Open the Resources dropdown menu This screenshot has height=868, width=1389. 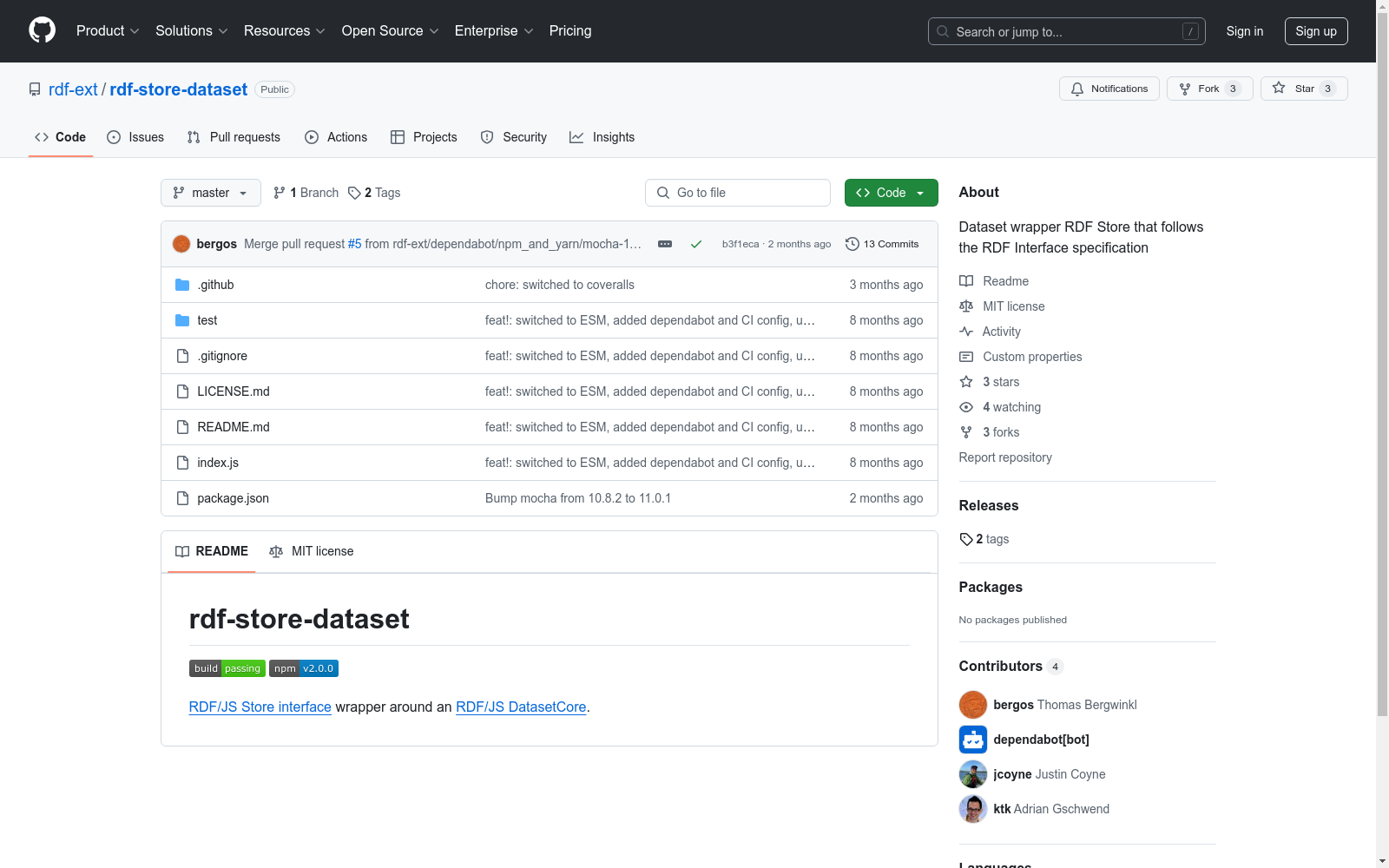(285, 31)
